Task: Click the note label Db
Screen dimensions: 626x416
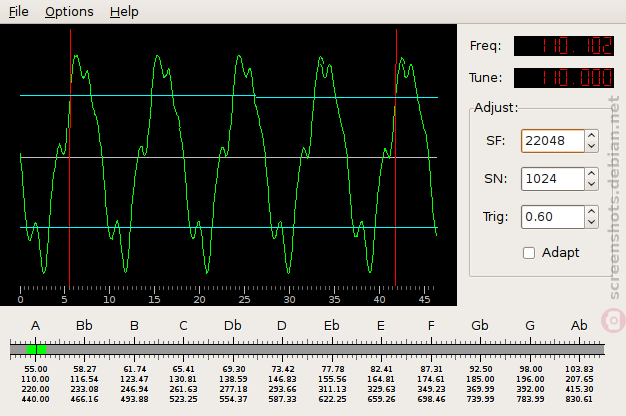Action: pos(233,326)
